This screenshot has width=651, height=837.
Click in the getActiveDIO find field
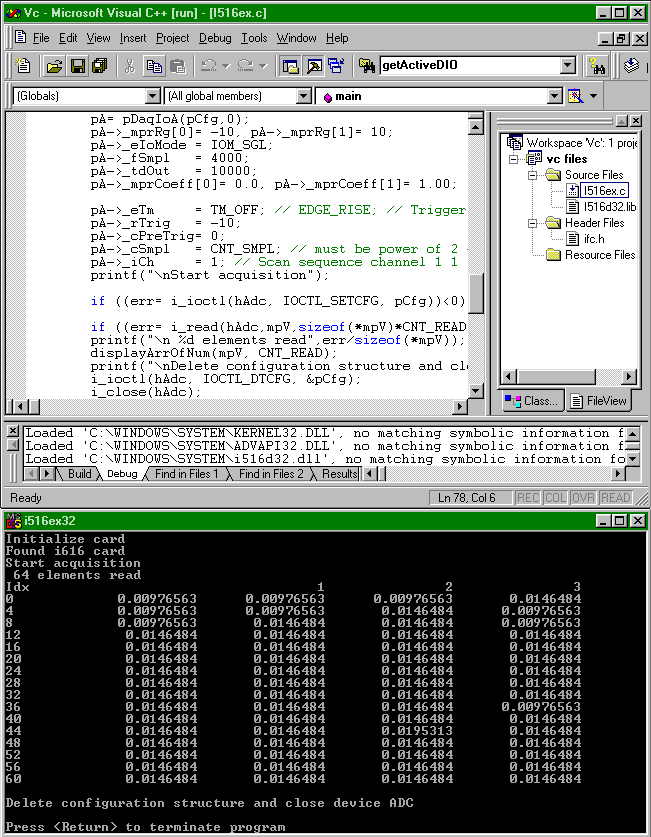[x=470, y=65]
